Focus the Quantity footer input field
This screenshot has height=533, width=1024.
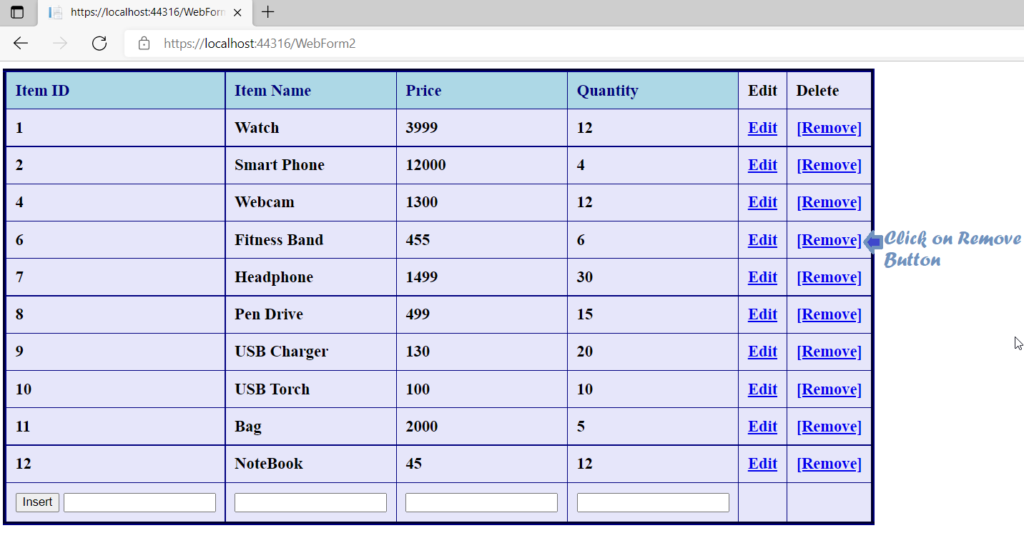653,502
